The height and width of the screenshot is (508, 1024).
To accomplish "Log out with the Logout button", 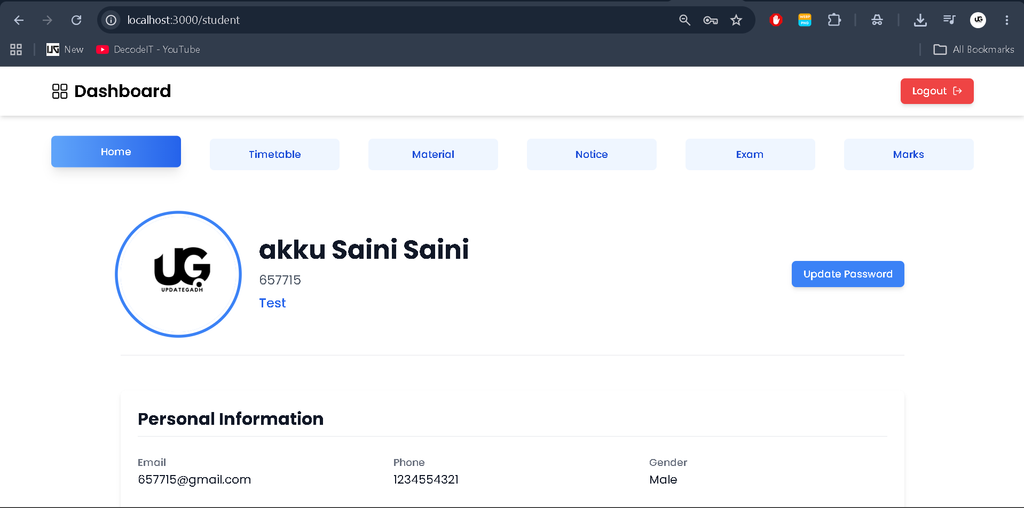I will click(936, 91).
